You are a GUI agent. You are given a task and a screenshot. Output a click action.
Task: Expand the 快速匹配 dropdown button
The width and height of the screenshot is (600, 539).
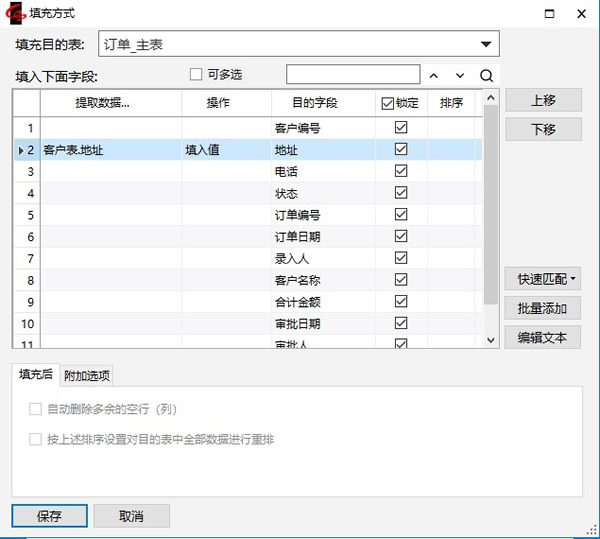click(543, 279)
